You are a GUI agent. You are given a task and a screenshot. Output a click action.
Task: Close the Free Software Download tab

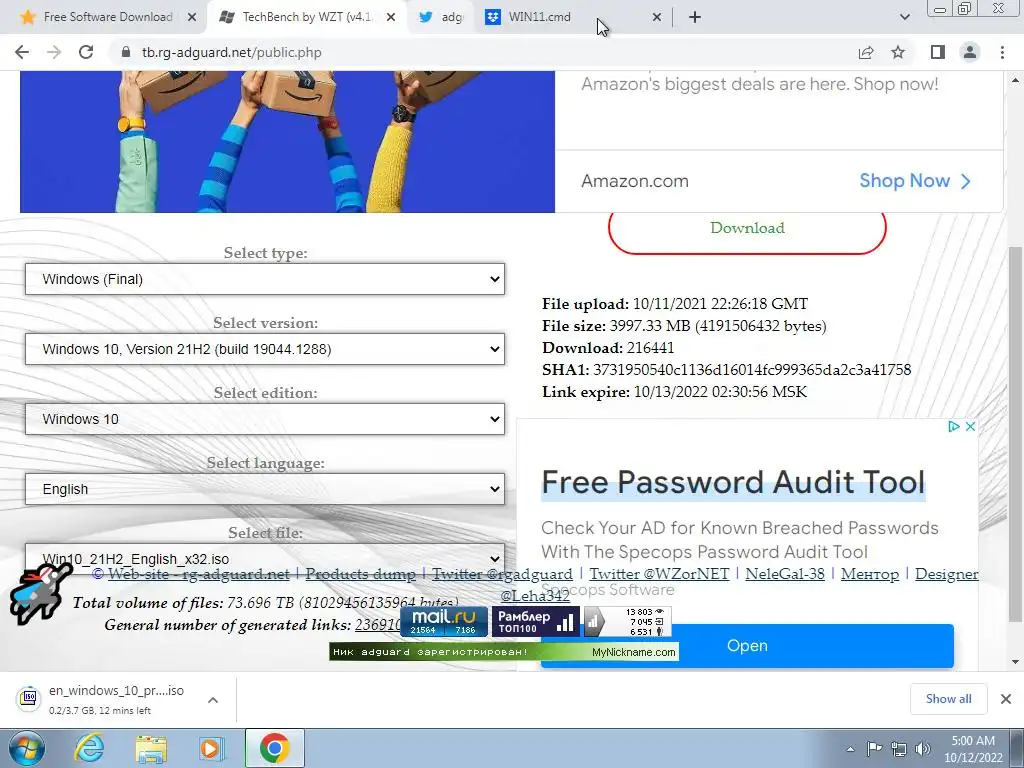coord(191,17)
